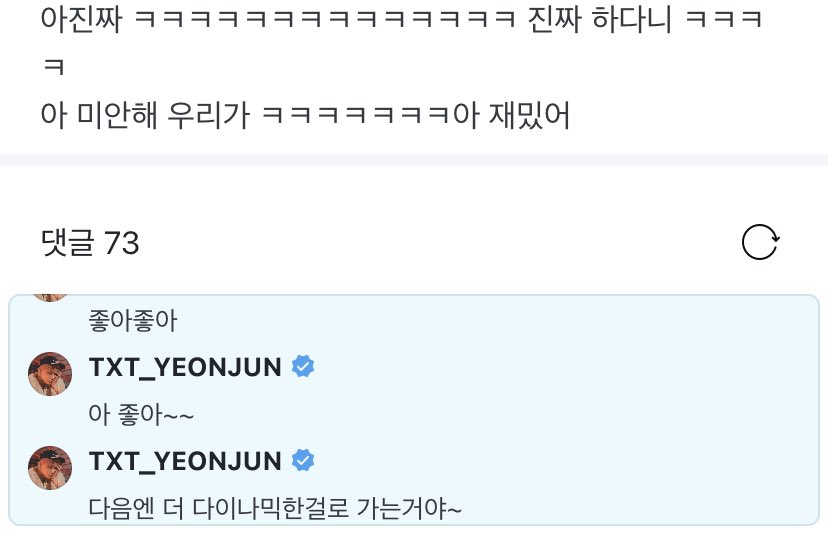Tap the post line "아 미안해 우리가"
The height and width of the screenshot is (539, 828).
point(305,115)
